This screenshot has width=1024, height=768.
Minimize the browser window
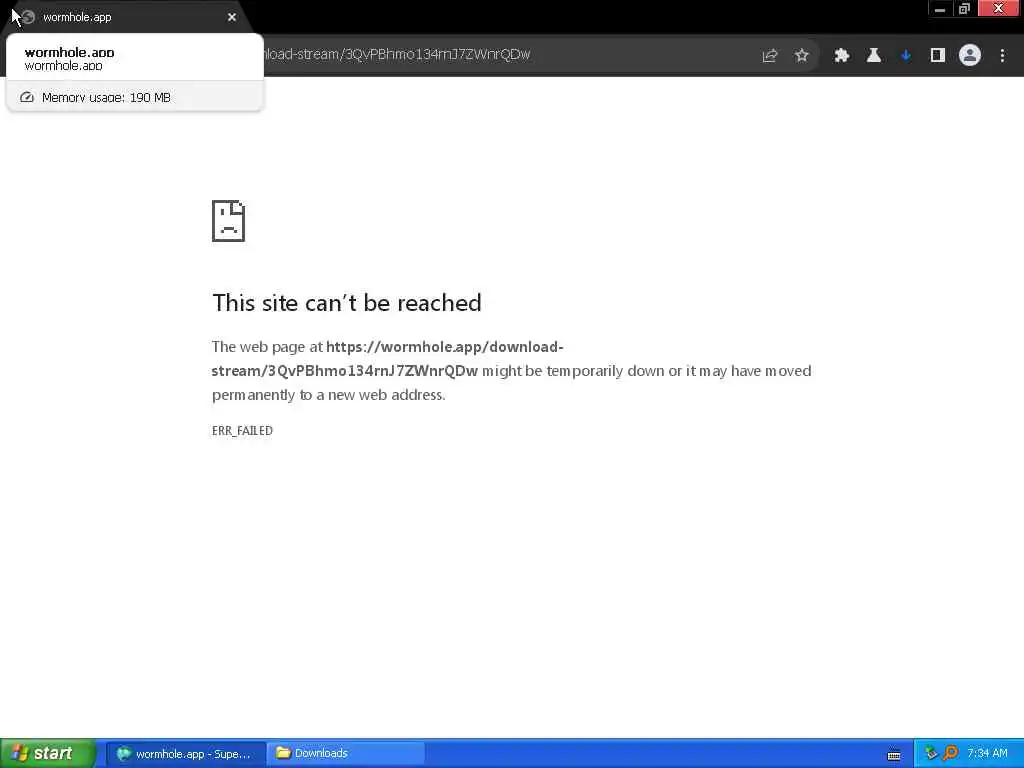pos(940,9)
